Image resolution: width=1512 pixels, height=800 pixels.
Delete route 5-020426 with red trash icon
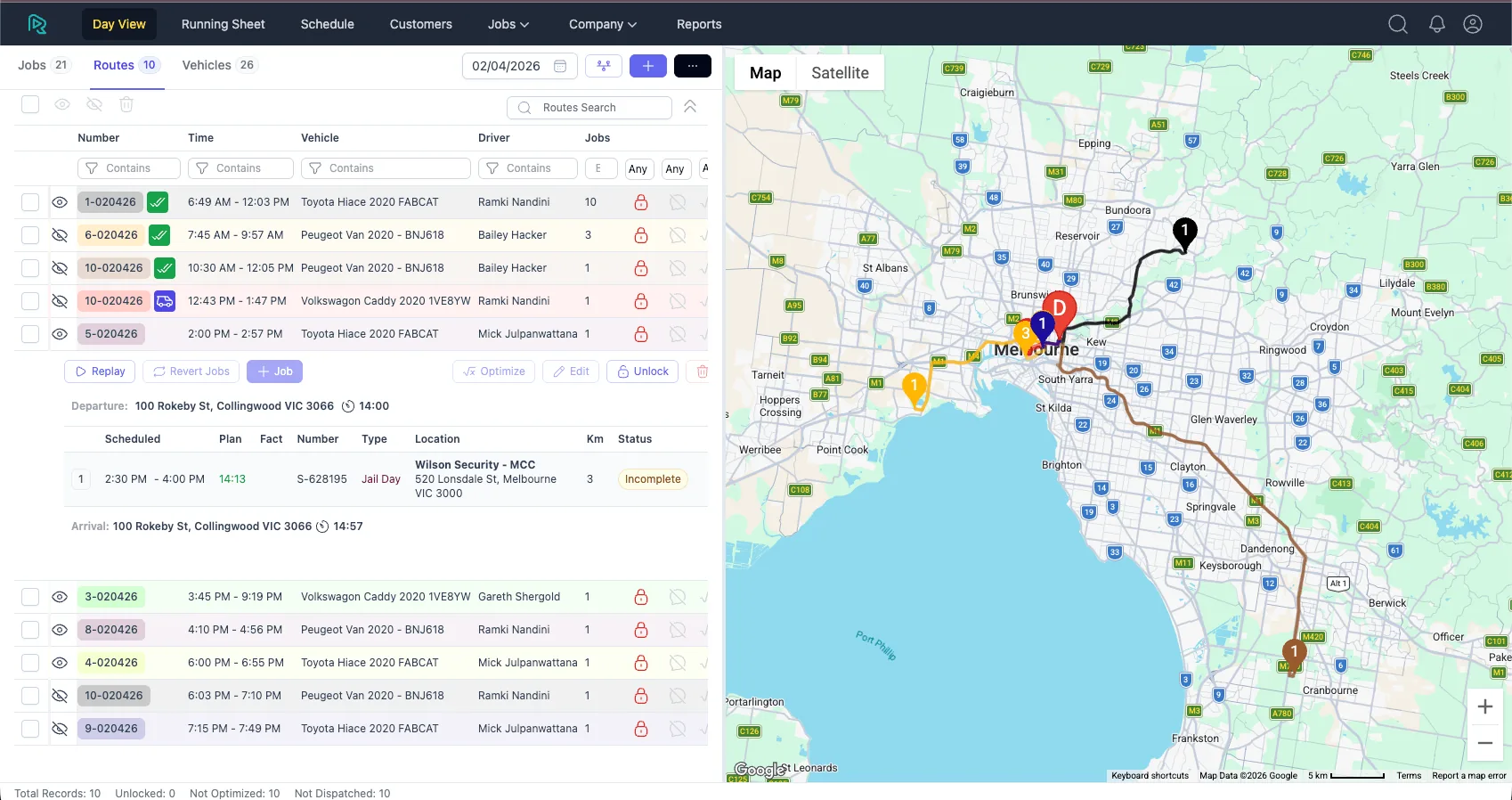tap(702, 371)
